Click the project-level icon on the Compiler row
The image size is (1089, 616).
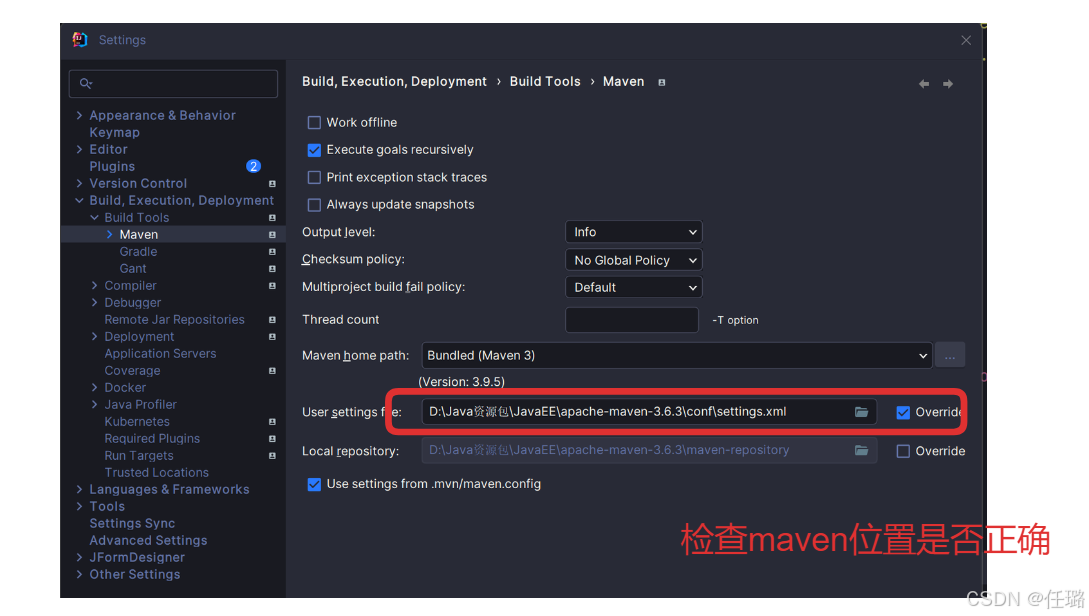tap(272, 286)
